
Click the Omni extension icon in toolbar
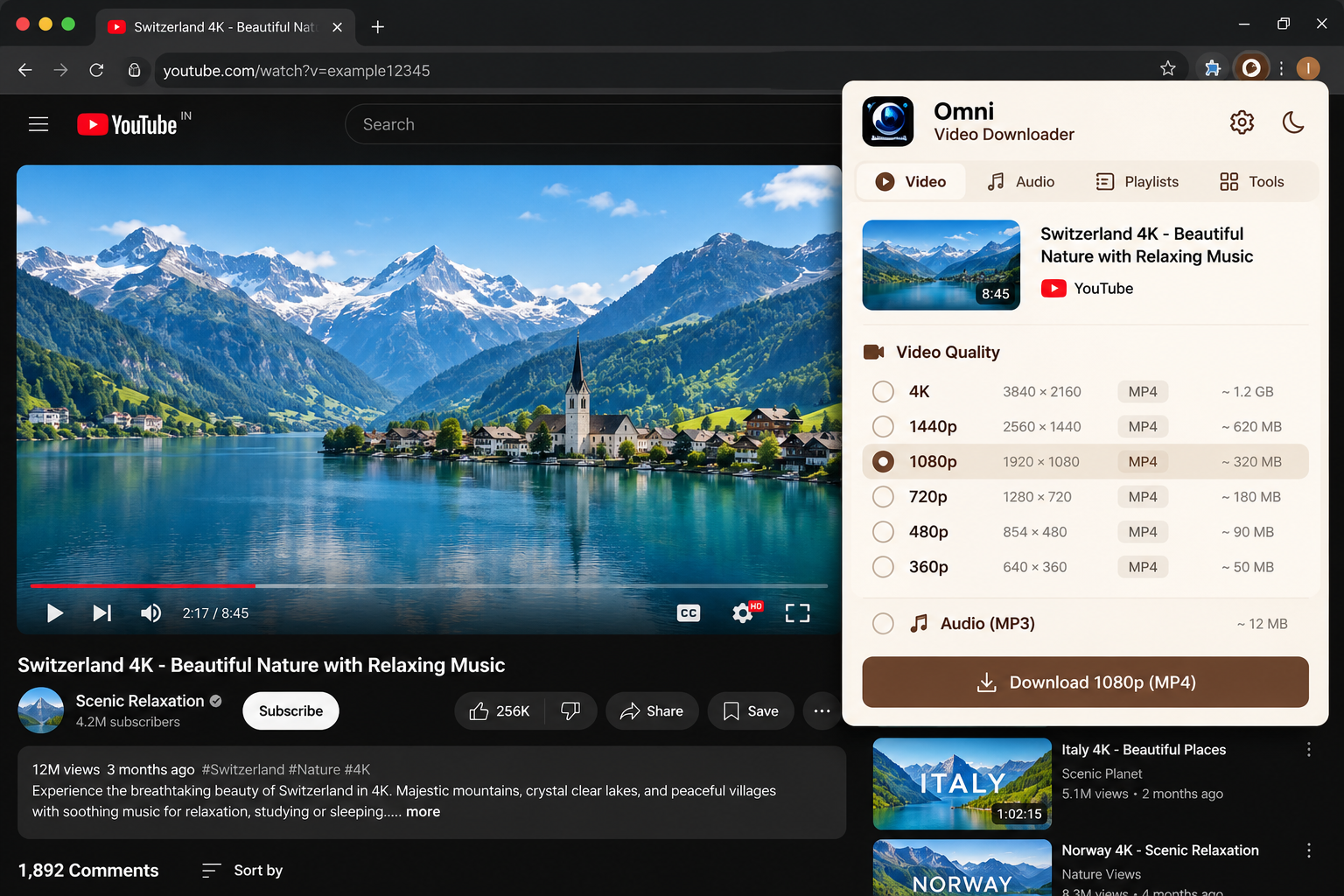coord(1251,67)
